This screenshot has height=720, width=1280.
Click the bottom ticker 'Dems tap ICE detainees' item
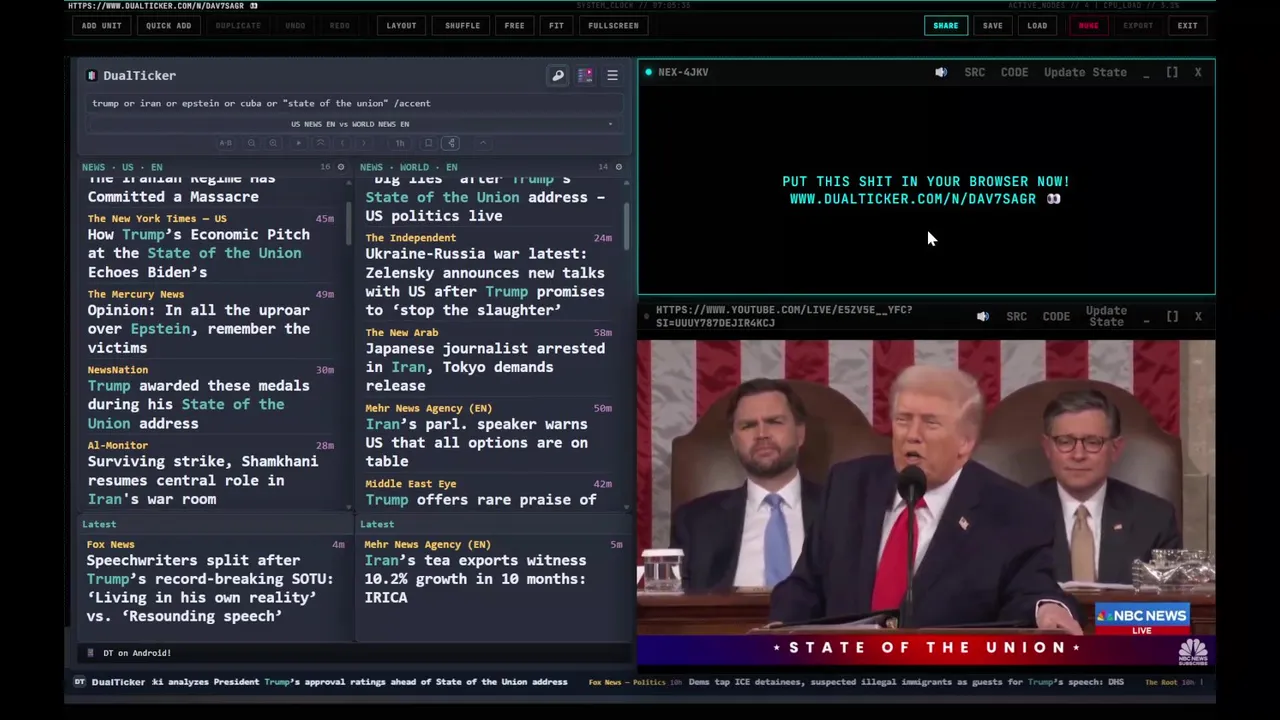pos(906,682)
